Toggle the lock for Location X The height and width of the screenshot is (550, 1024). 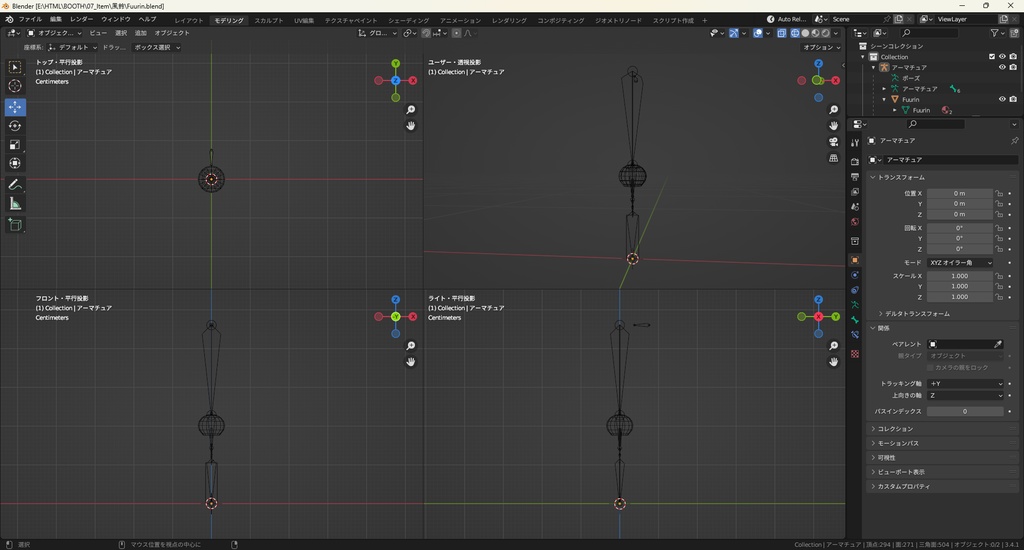(999, 193)
